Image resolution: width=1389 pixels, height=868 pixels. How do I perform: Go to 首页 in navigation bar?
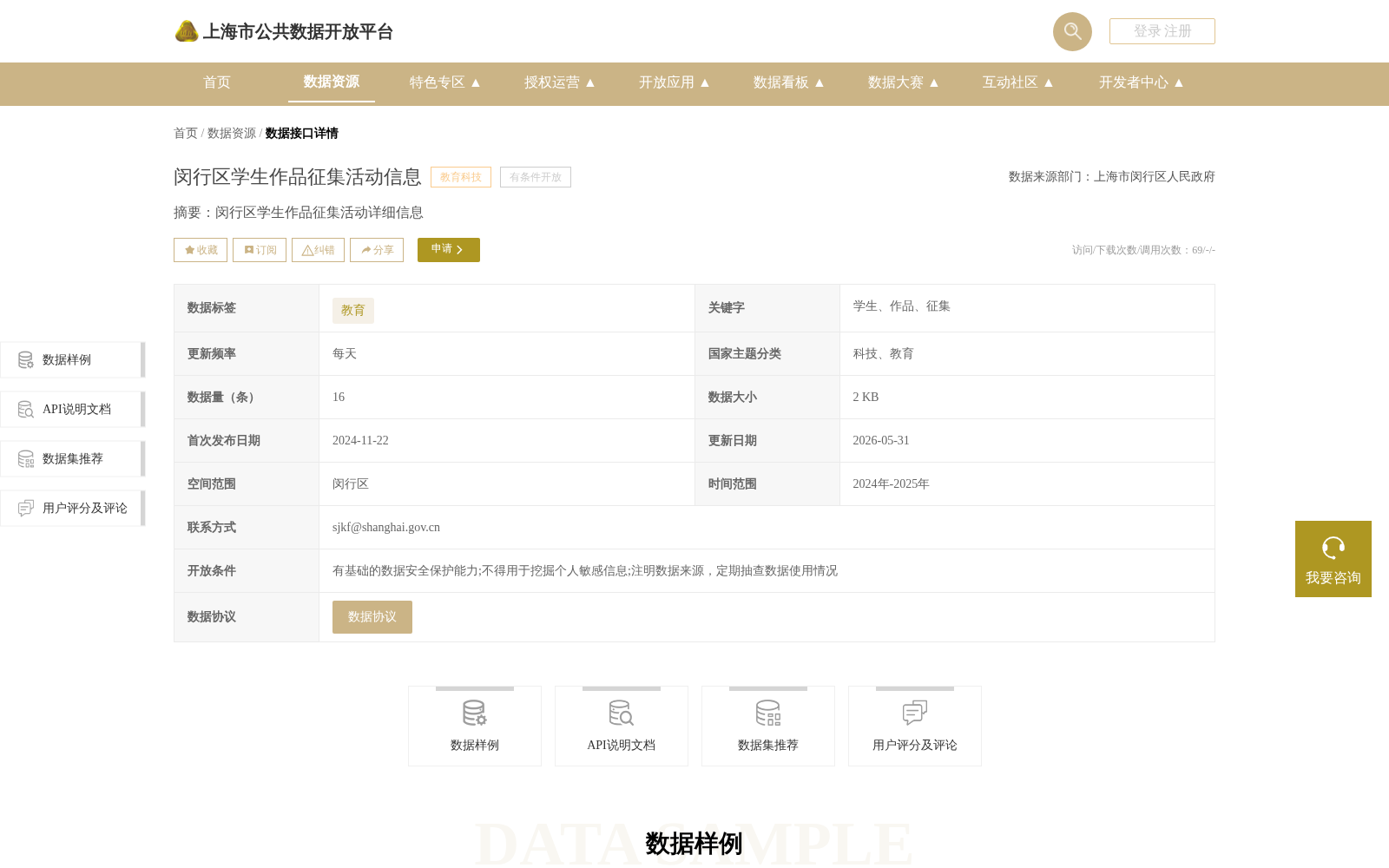(217, 82)
